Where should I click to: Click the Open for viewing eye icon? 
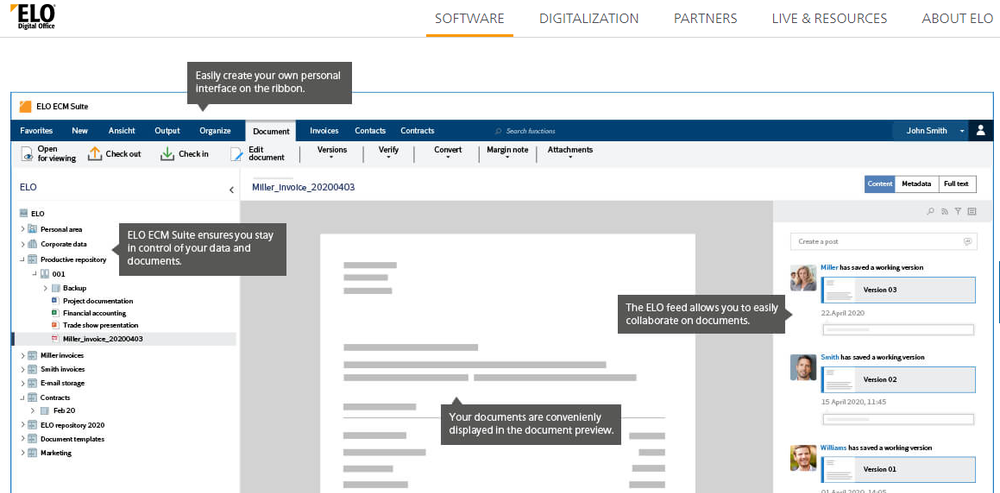point(27,154)
